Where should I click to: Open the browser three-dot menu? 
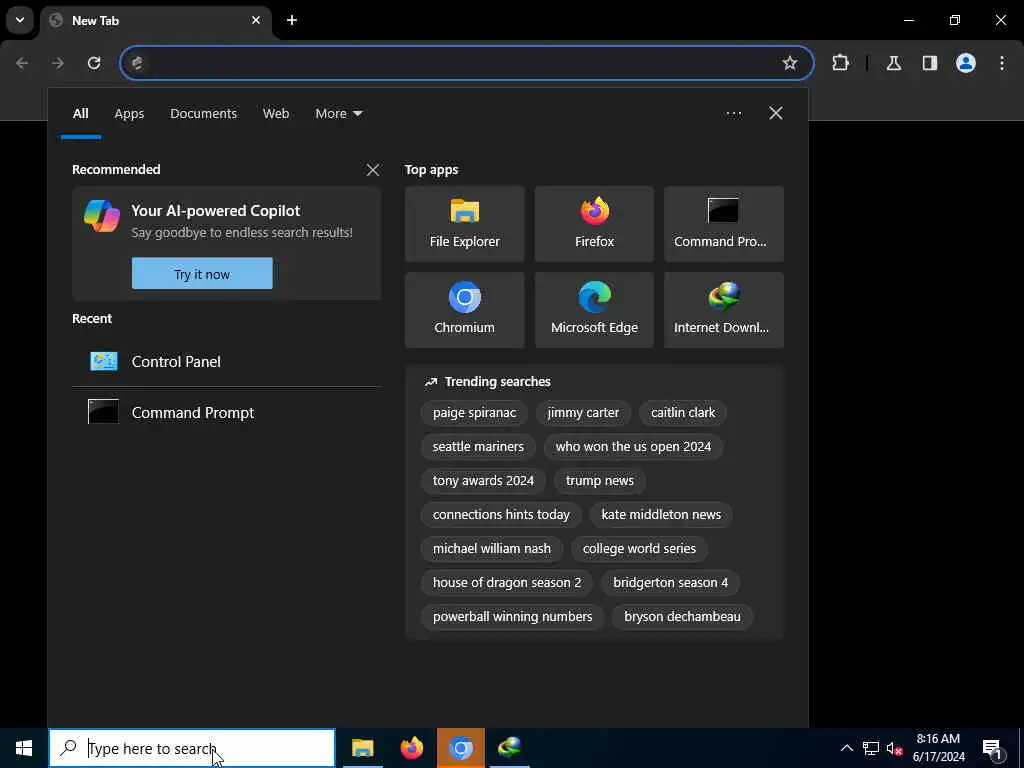pyautogui.click(x=1002, y=63)
